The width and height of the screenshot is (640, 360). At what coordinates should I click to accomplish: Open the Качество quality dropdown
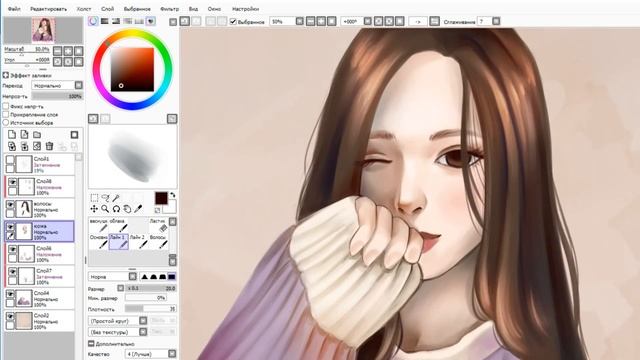tap(172, 354)
